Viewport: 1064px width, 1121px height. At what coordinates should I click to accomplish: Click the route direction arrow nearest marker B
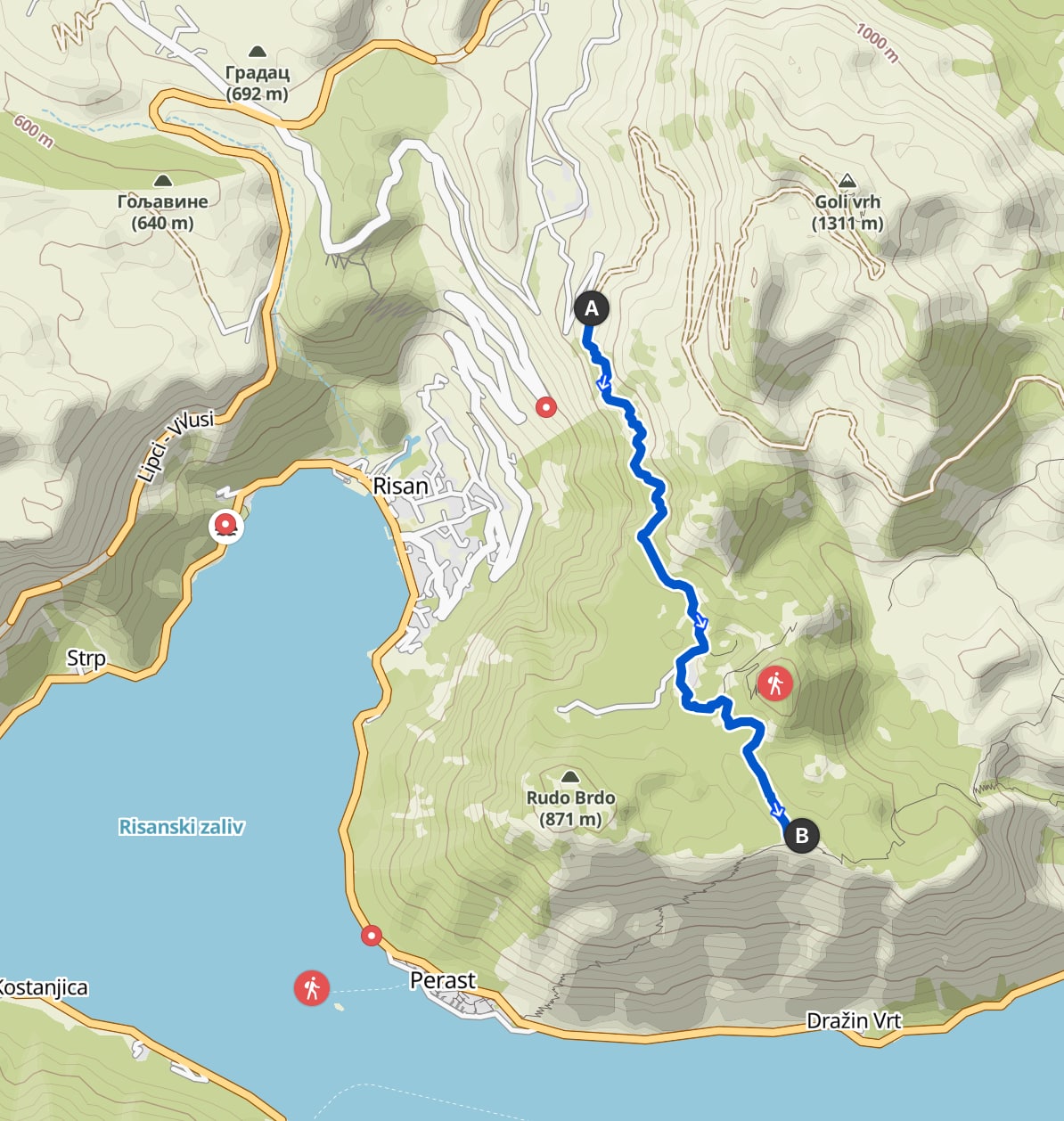[x=778, y=810]
